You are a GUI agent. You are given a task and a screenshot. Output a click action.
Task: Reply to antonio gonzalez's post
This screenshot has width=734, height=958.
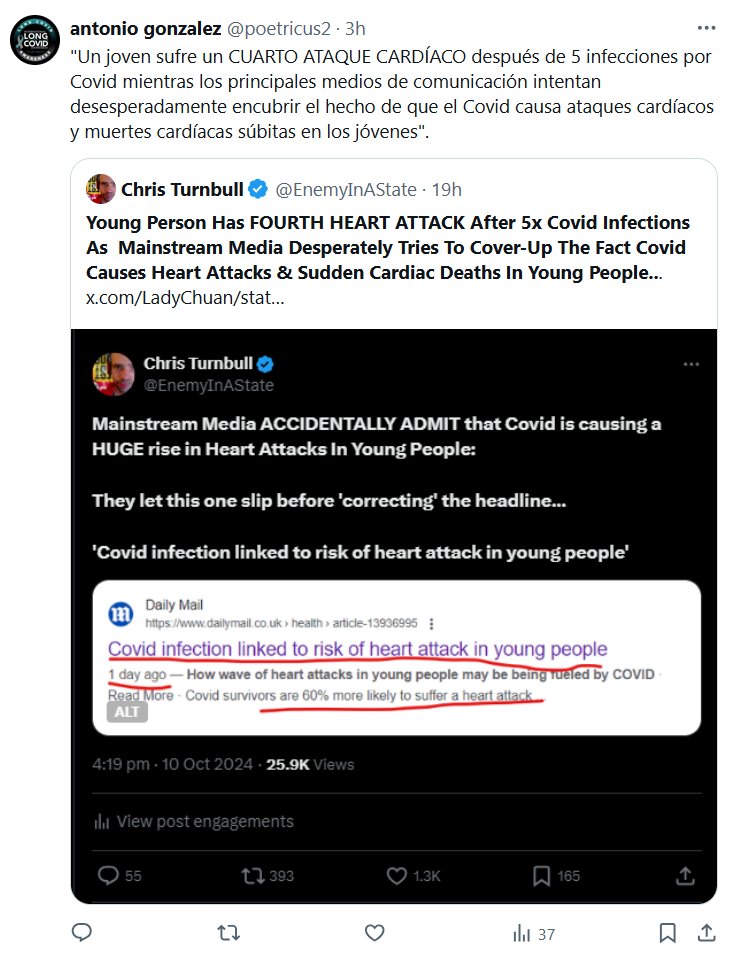pos(83,932)
